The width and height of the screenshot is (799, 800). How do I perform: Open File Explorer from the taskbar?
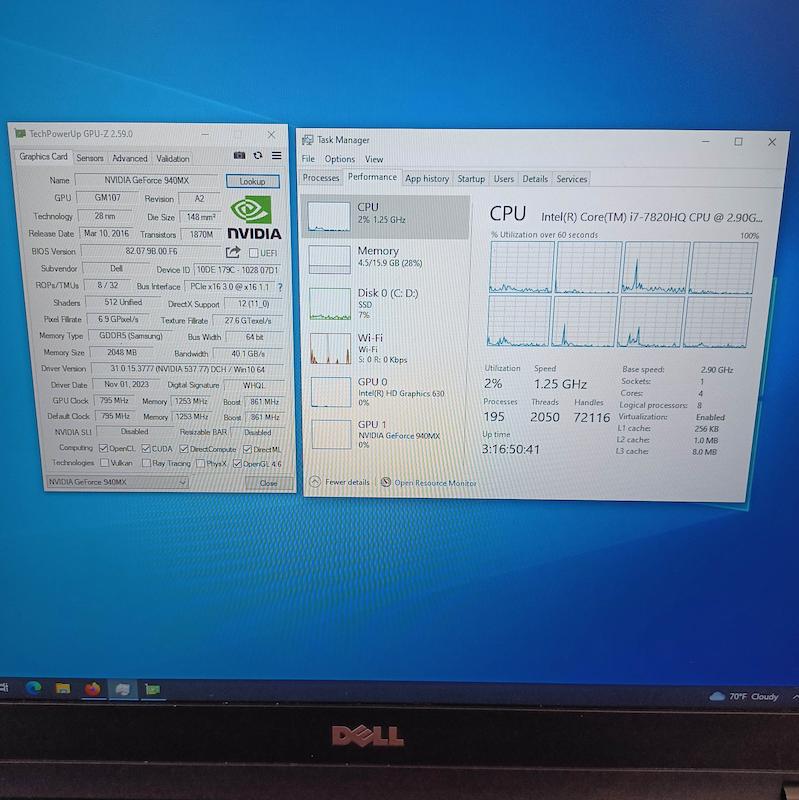(x=63, y=689)
